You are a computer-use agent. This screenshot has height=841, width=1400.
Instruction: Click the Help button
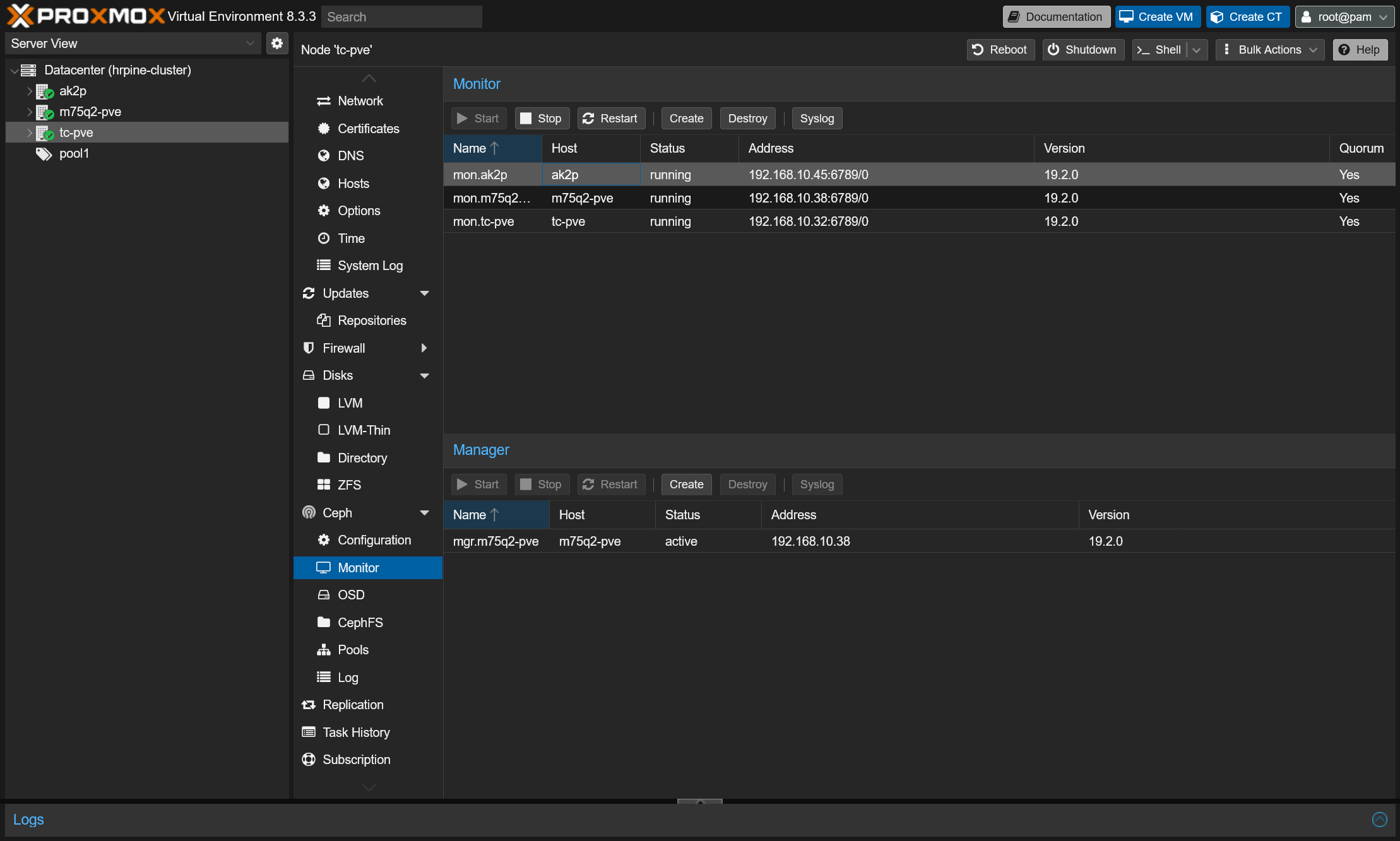pyautogui.click(x=1360, y=50)
